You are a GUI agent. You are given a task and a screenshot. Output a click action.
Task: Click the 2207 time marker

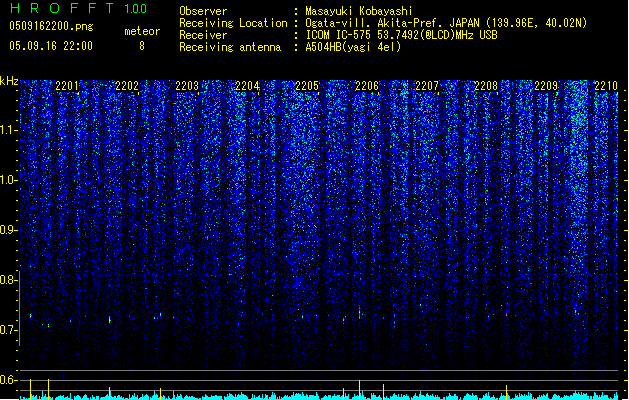[x=427, y=86]
